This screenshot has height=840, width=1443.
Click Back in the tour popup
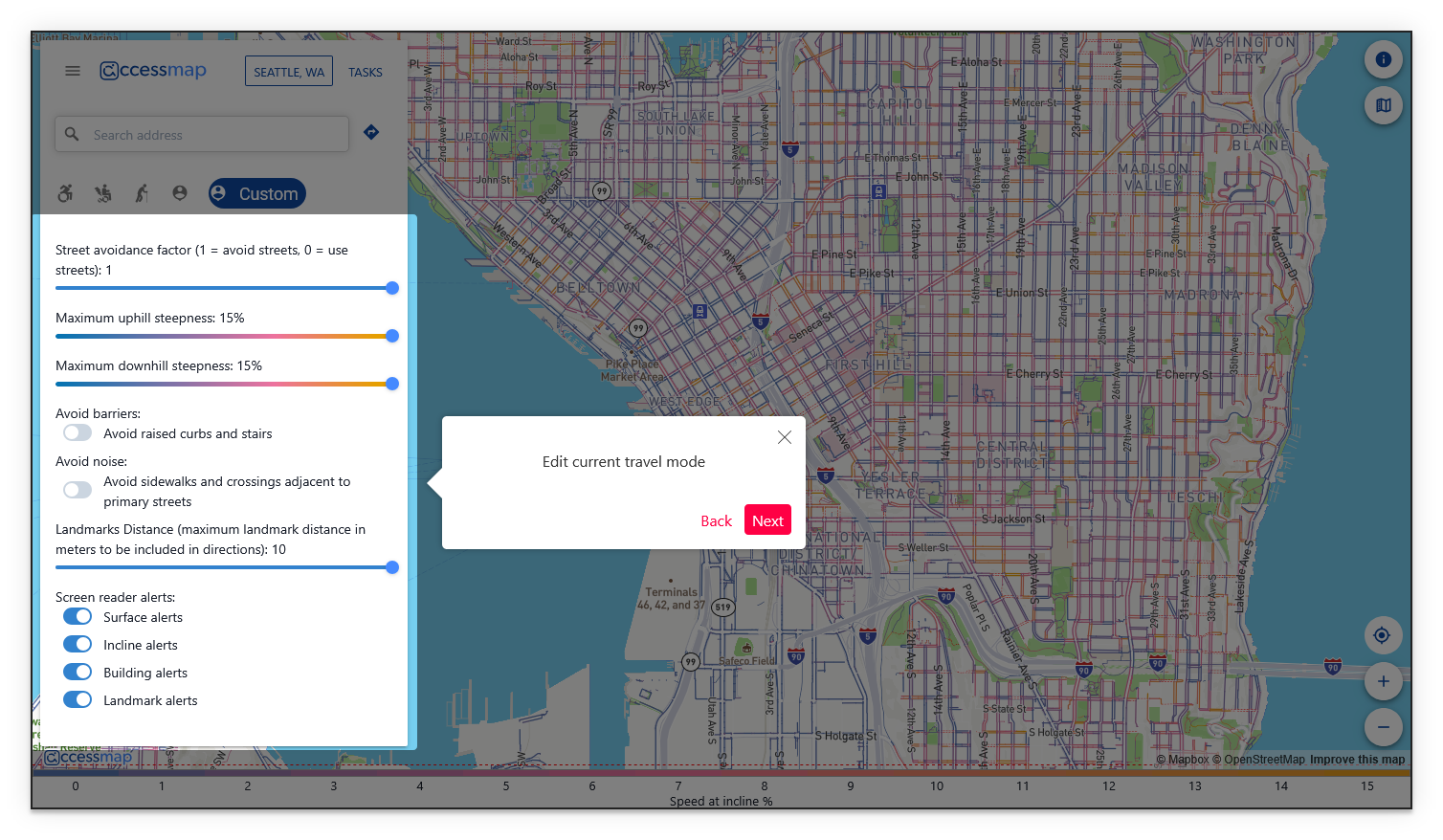tap(716, 520)
